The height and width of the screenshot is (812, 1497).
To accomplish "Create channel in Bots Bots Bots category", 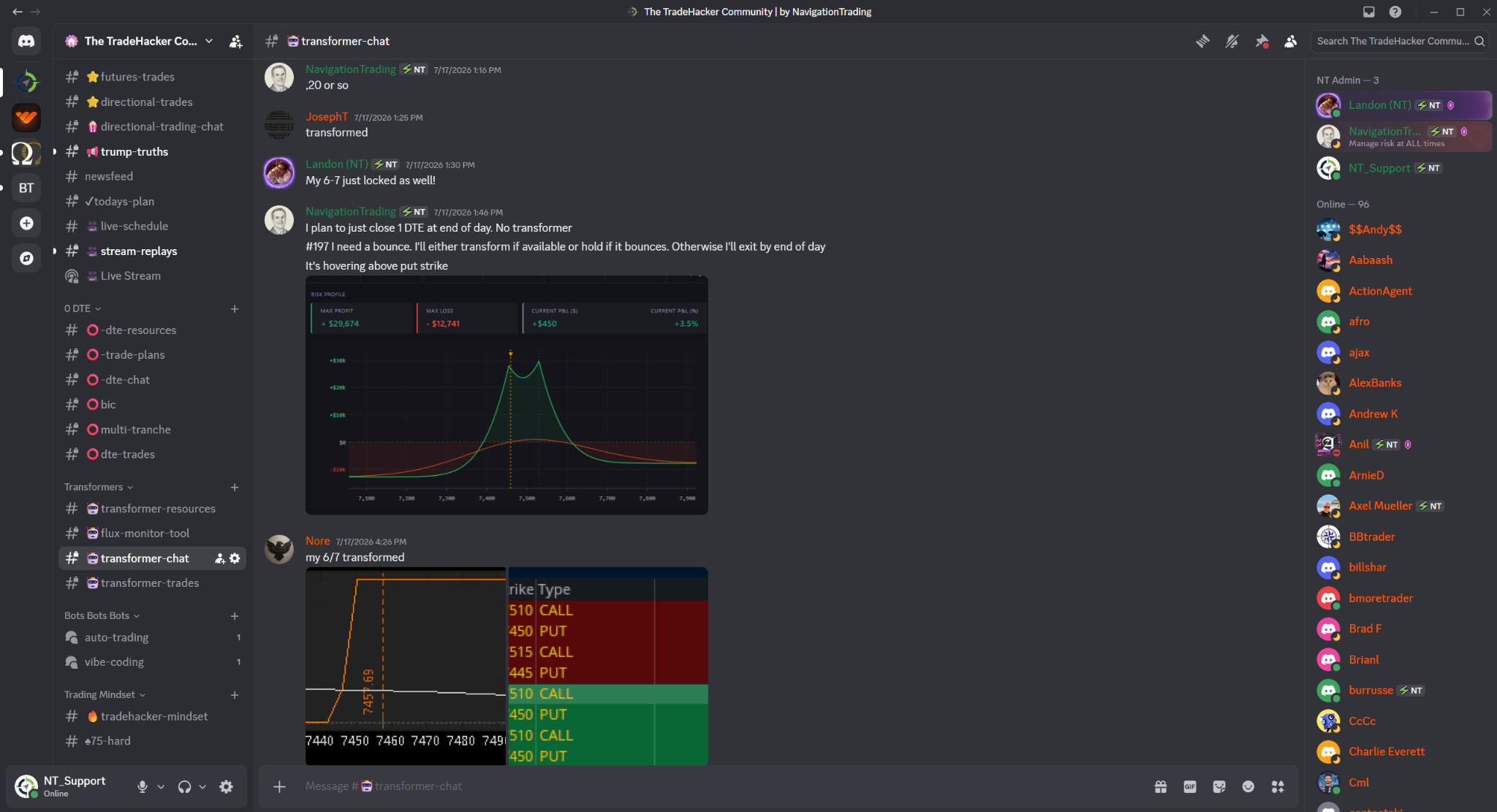I will coord(235,616).
